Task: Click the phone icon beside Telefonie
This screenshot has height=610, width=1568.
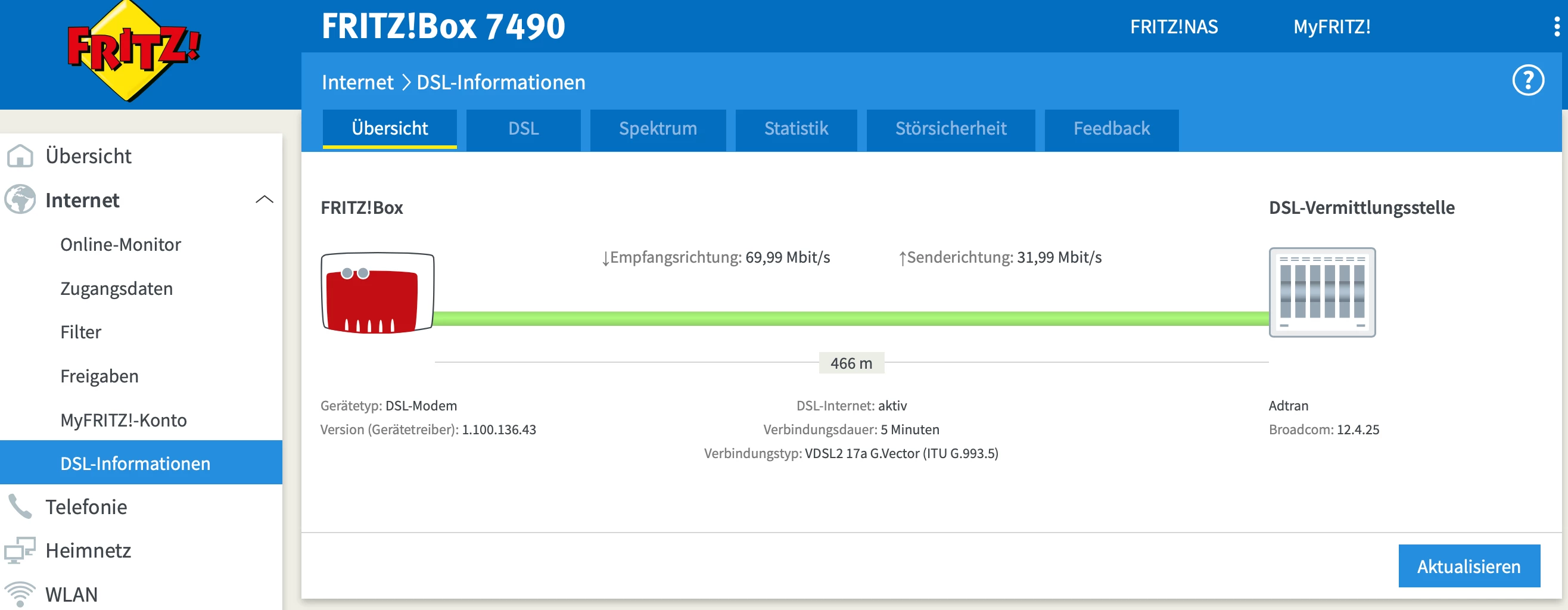Action: tap(20, 506)
